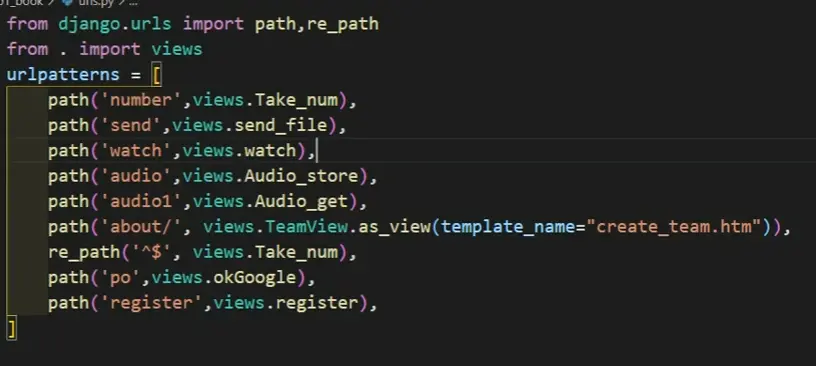The height and width of the screenshot is (366, 816).
Task: Click 'import' keyword in the django.urls line
Action: pos(213,24)
